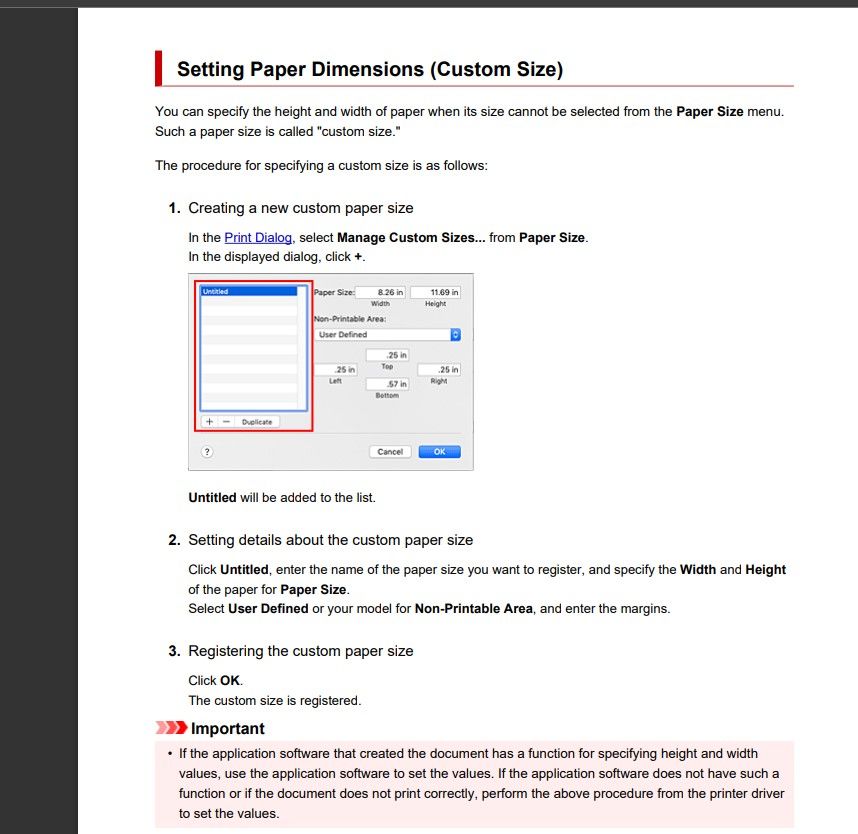Image resolution: width=858 pixels, height=834 pixels.
Task: Click the dark left sidebar area
Action: pyautogui.click(x=38, y=420)
